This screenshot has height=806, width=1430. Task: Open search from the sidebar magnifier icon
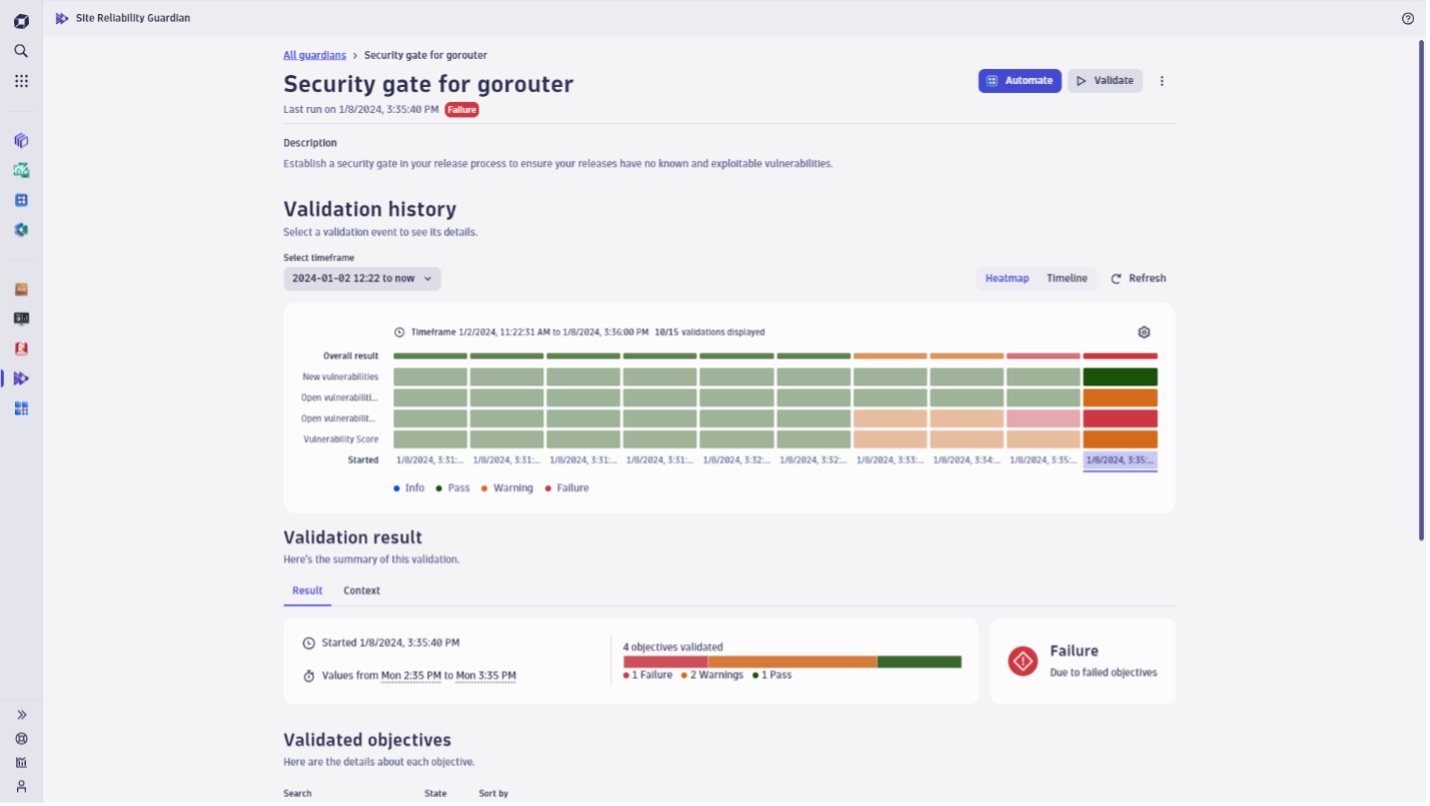pos(21,51)
